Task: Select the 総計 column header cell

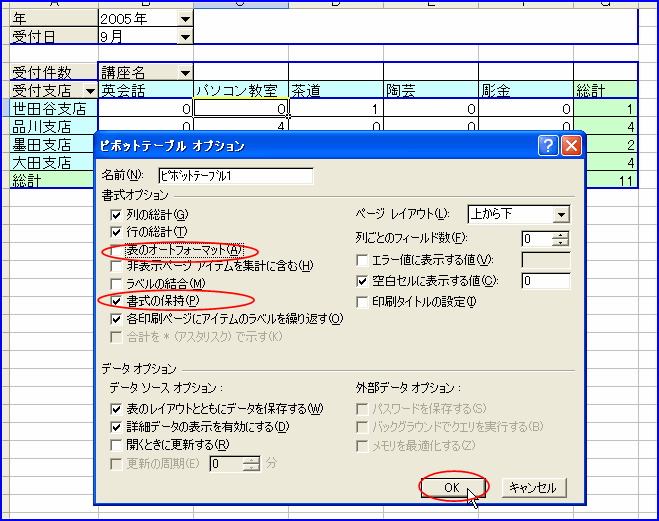Action: coord(606,90)
